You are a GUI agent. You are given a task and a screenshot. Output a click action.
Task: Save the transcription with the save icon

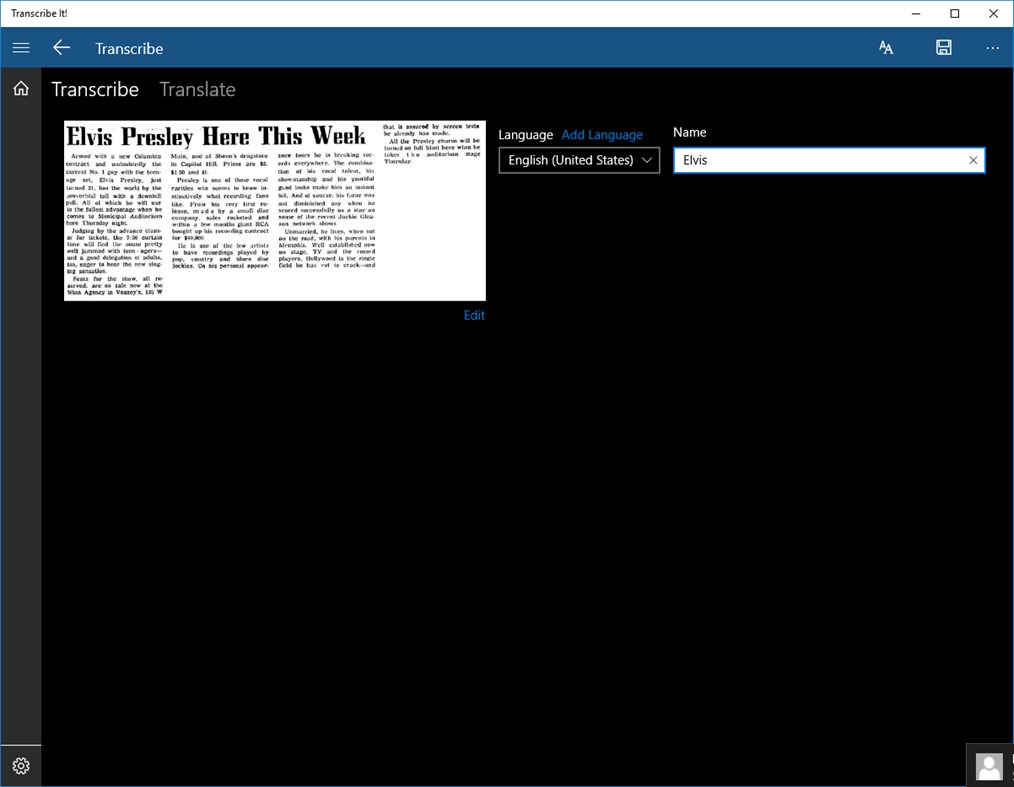[942, 47]
